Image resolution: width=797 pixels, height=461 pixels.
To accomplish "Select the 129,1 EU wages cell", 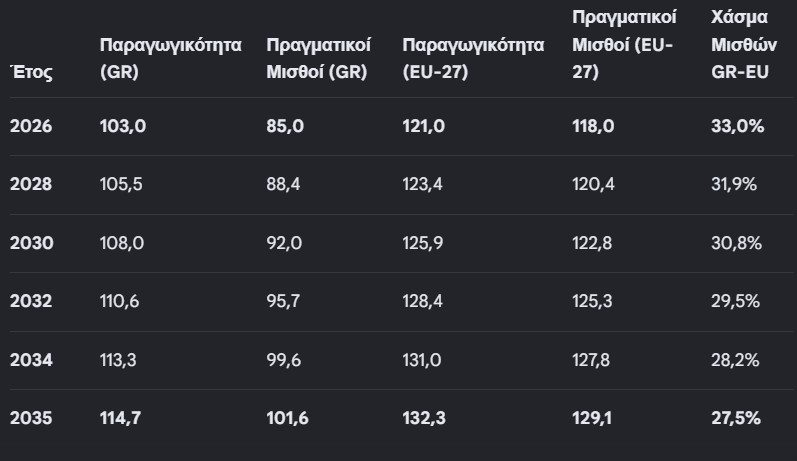I will [592, 418].
